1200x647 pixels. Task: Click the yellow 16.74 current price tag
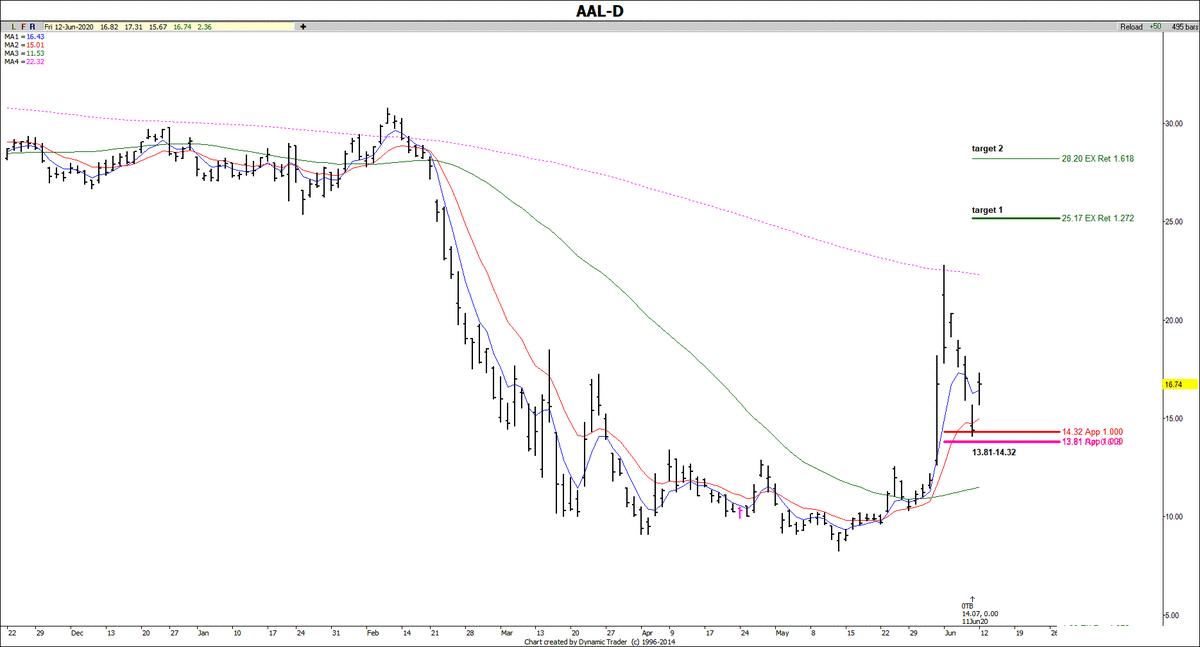pyautogui.click(x=1174, y=384)
